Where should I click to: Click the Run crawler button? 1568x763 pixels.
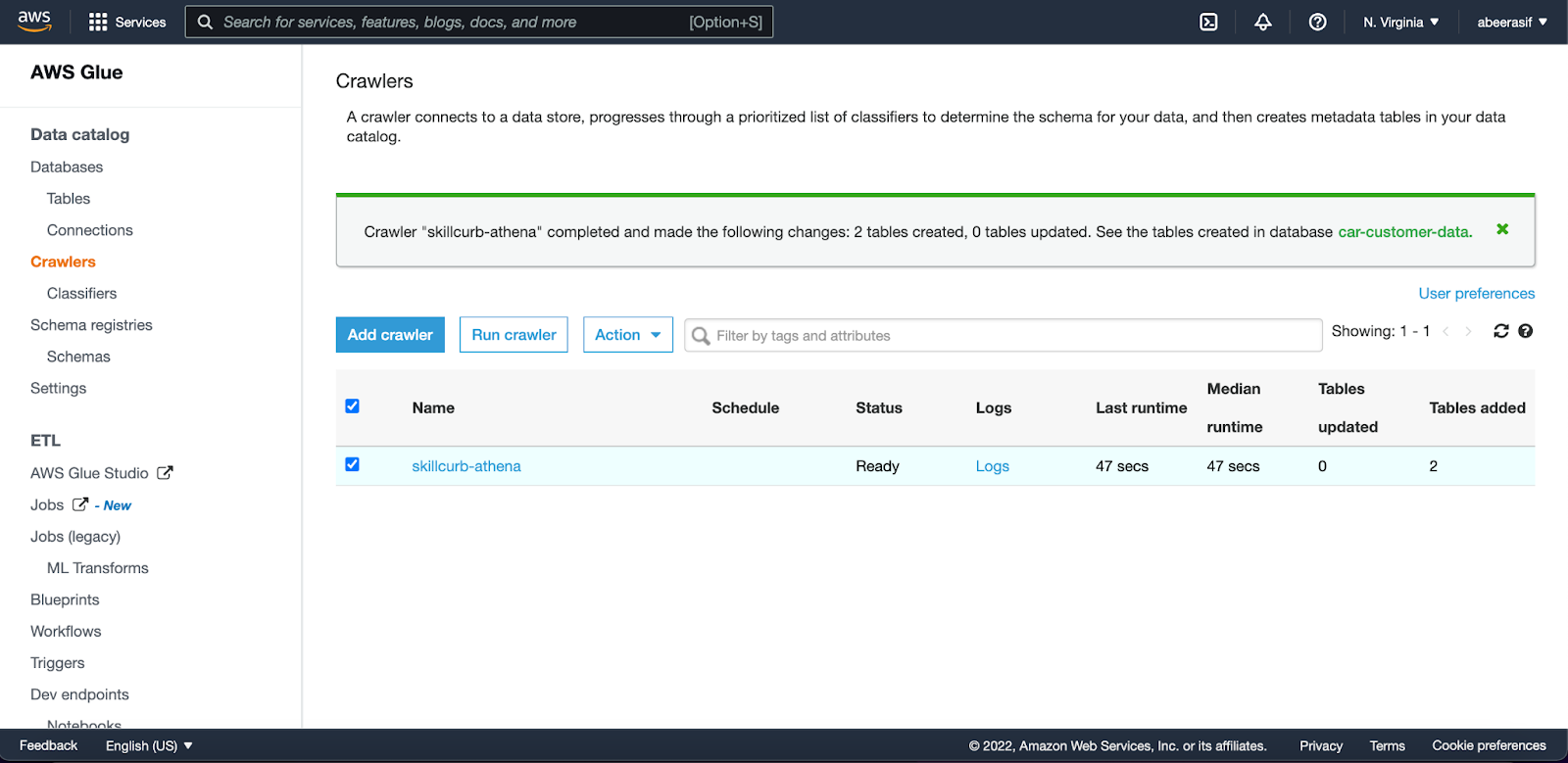pos(514,335)
